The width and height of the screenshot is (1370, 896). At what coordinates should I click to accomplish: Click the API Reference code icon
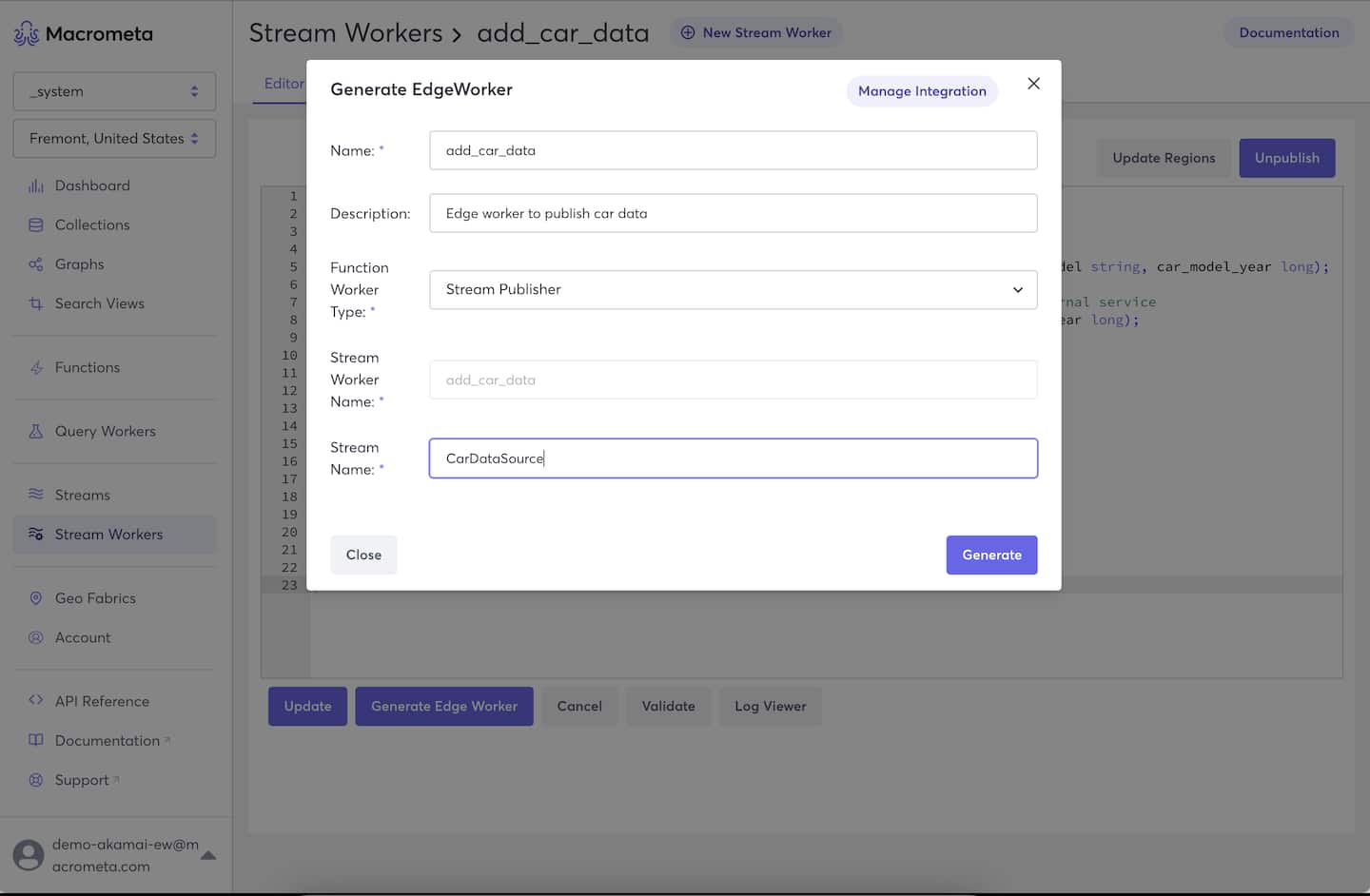(x=36, y=700)
